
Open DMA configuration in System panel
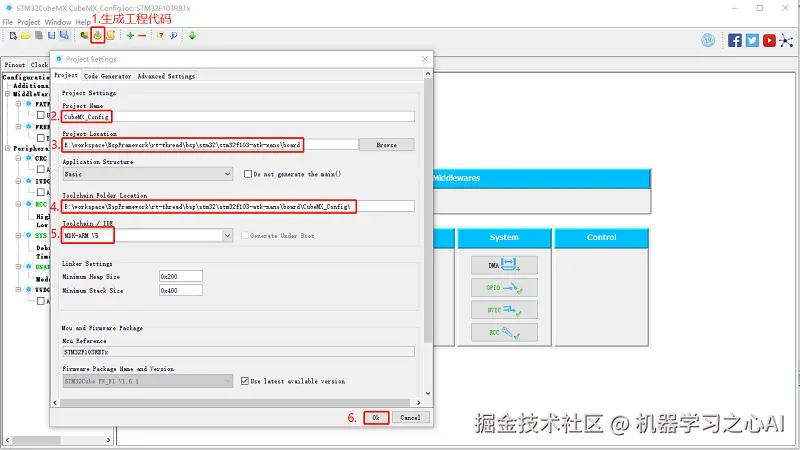(x=504, y=265)
